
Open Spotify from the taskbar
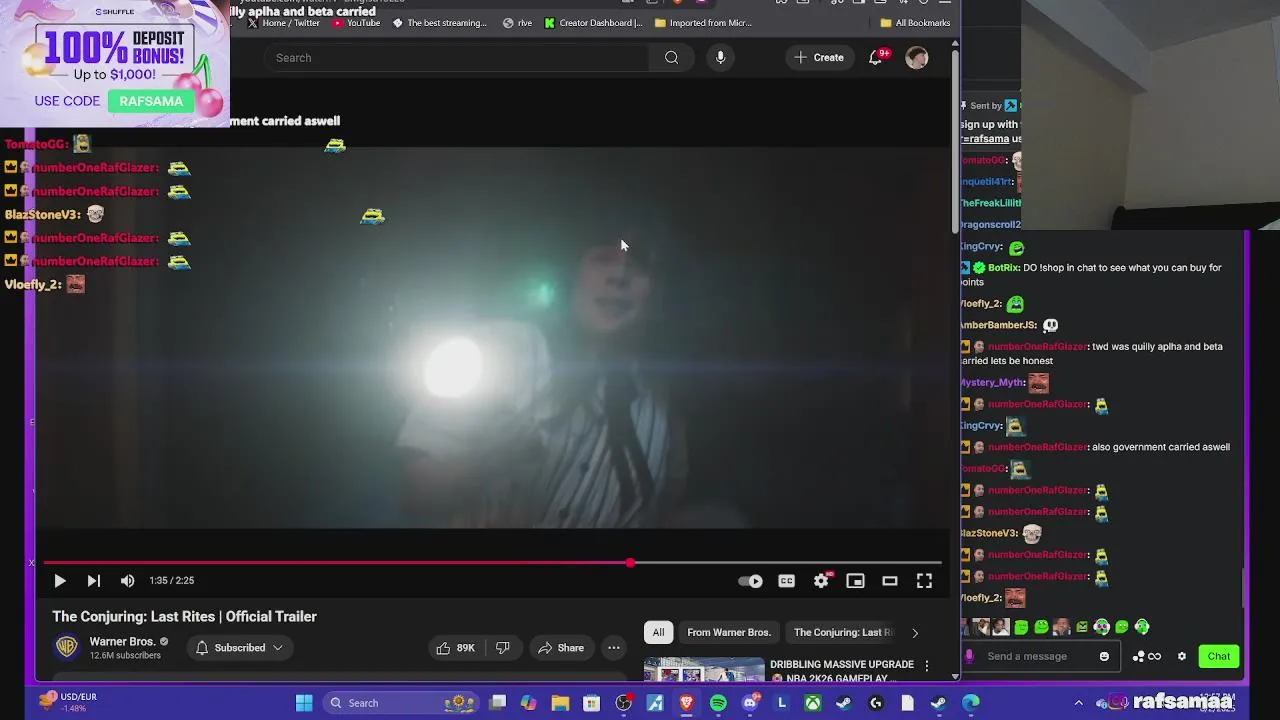(x=718, y=703)
